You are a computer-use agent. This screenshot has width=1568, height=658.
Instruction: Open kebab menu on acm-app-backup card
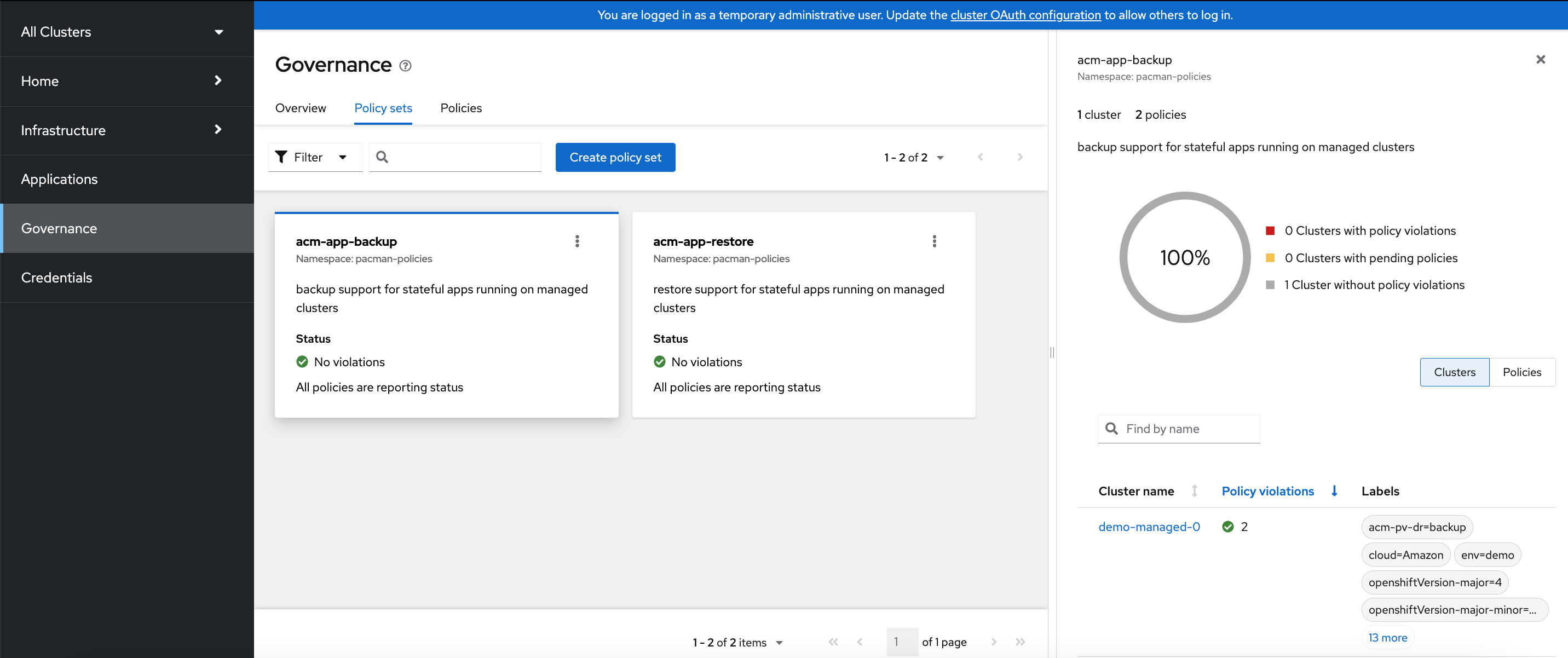[x=577, y=241]
